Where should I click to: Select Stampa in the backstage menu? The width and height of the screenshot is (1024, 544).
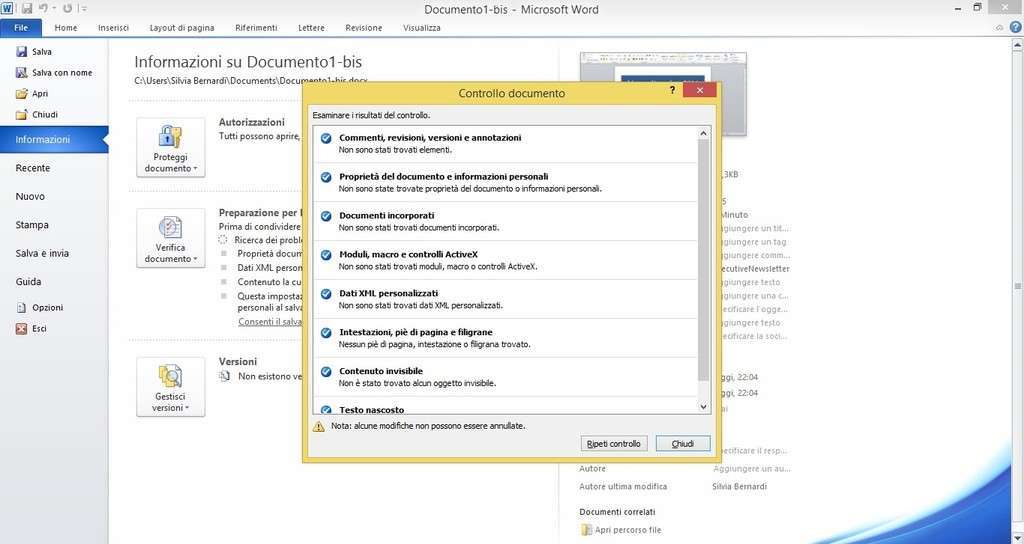(33, 225)
